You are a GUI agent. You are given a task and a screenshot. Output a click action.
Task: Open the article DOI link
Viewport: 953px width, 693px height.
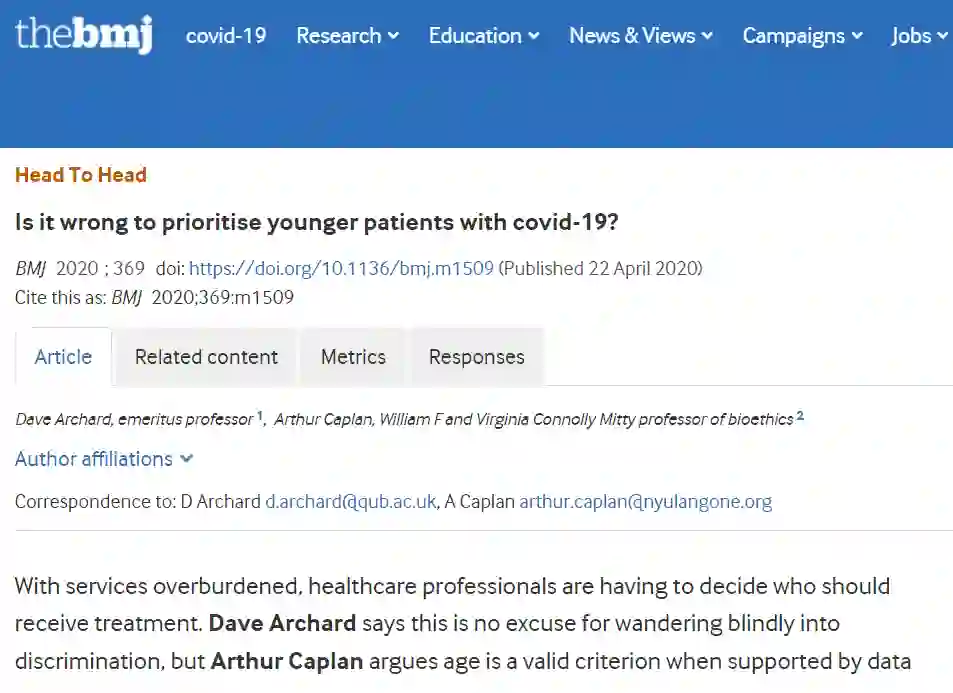341,268
